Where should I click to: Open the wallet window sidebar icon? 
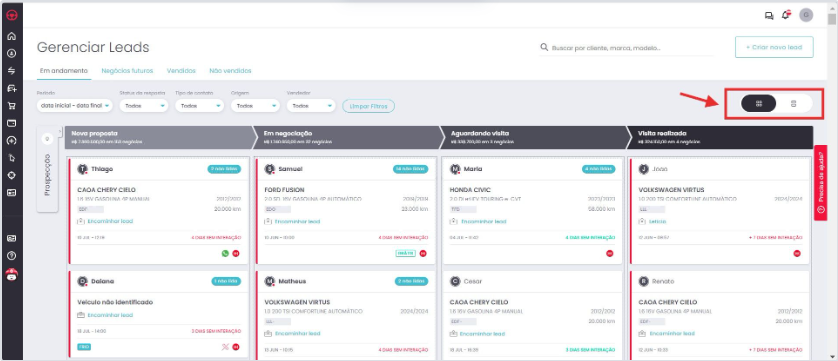(11, 123)
